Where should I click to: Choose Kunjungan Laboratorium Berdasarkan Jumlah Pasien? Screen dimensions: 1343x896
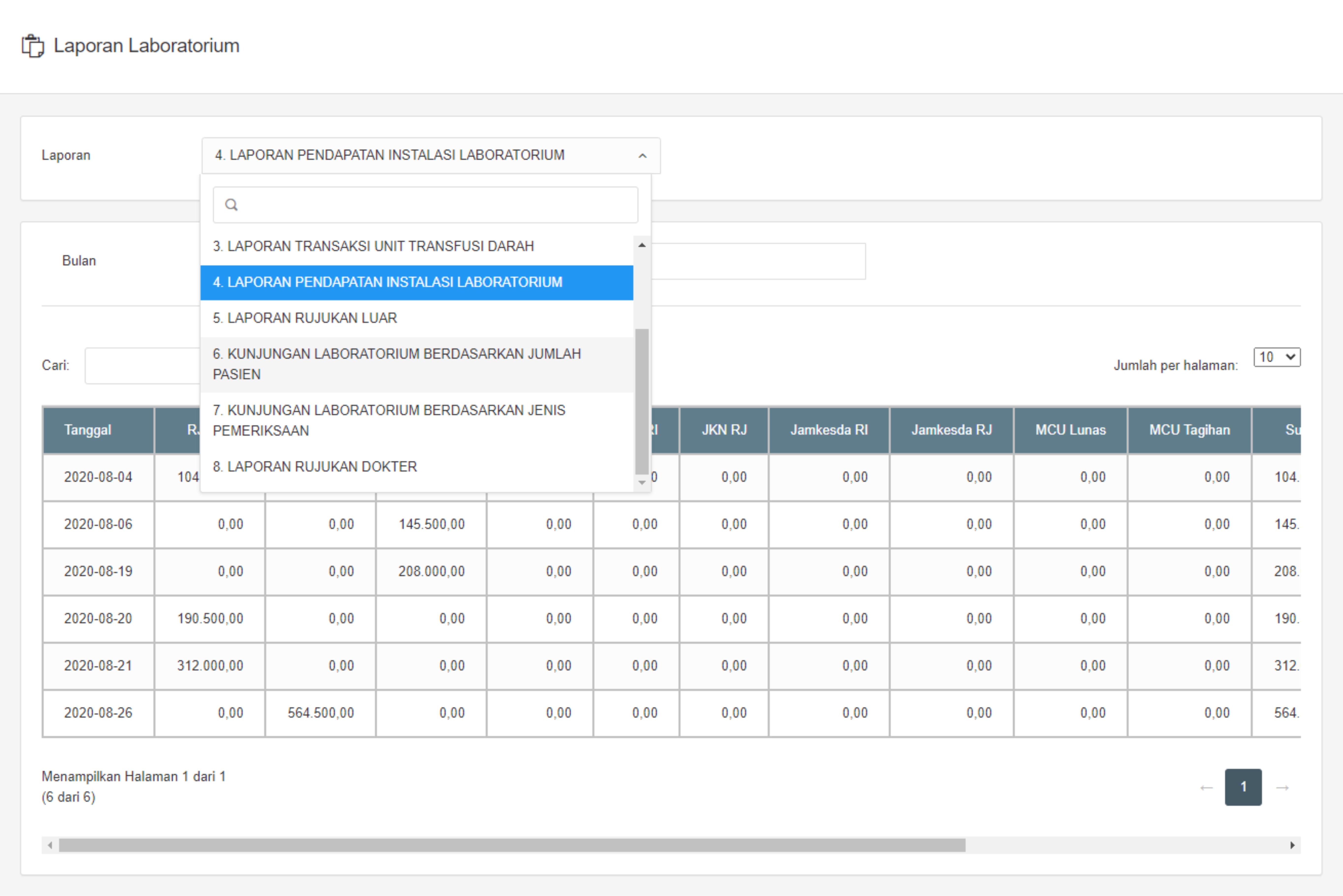397,364
